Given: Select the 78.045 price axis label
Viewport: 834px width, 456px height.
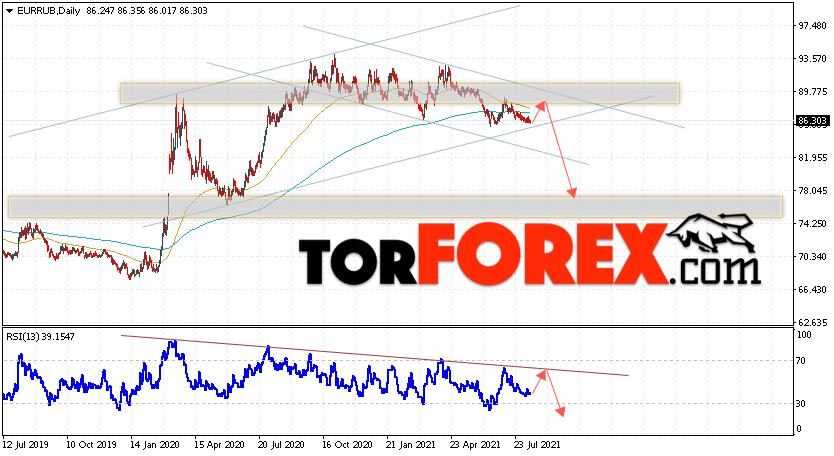Looking at the screenshot, I should click(812, 190).
